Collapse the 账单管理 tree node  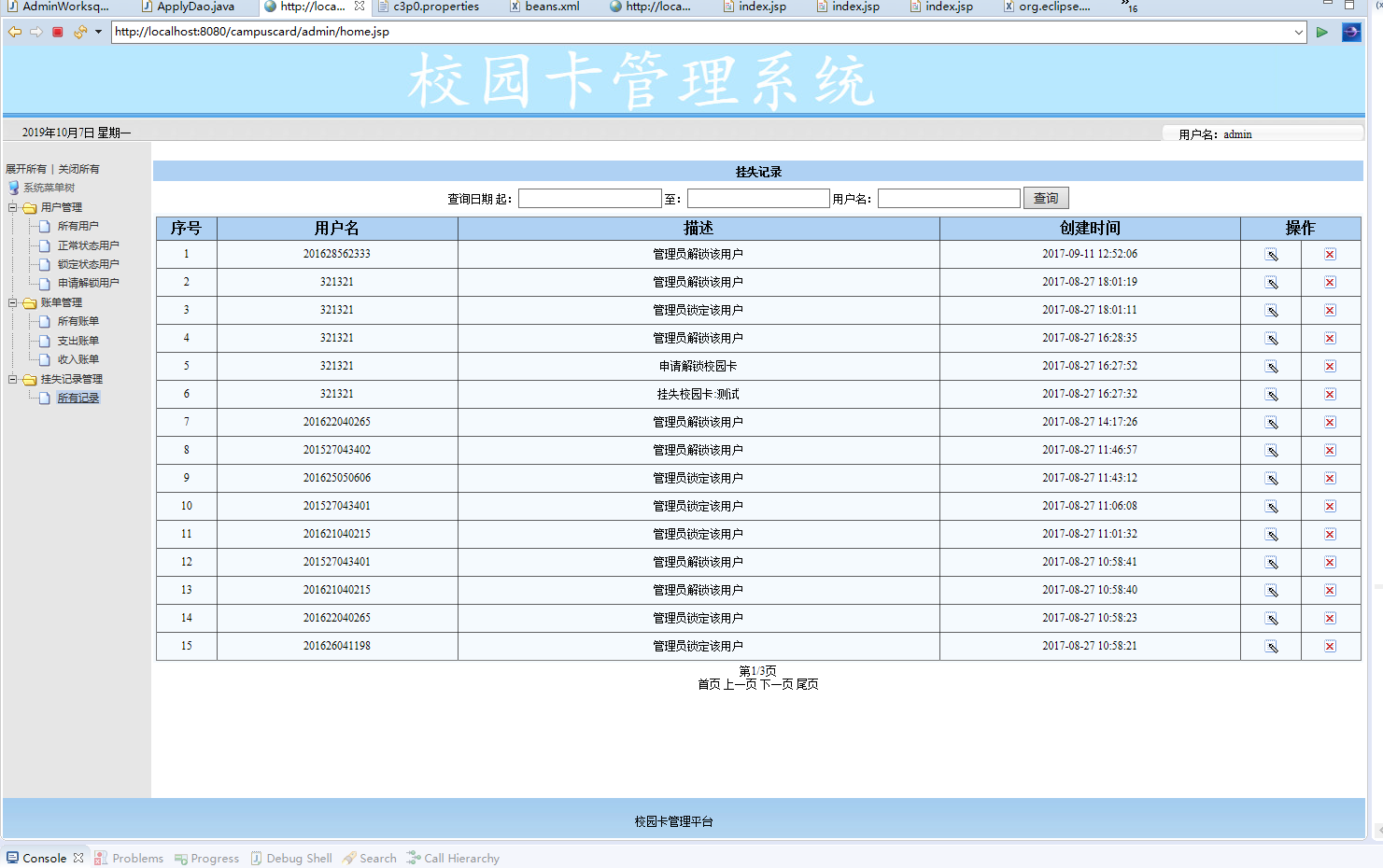[x=11, y=302]
